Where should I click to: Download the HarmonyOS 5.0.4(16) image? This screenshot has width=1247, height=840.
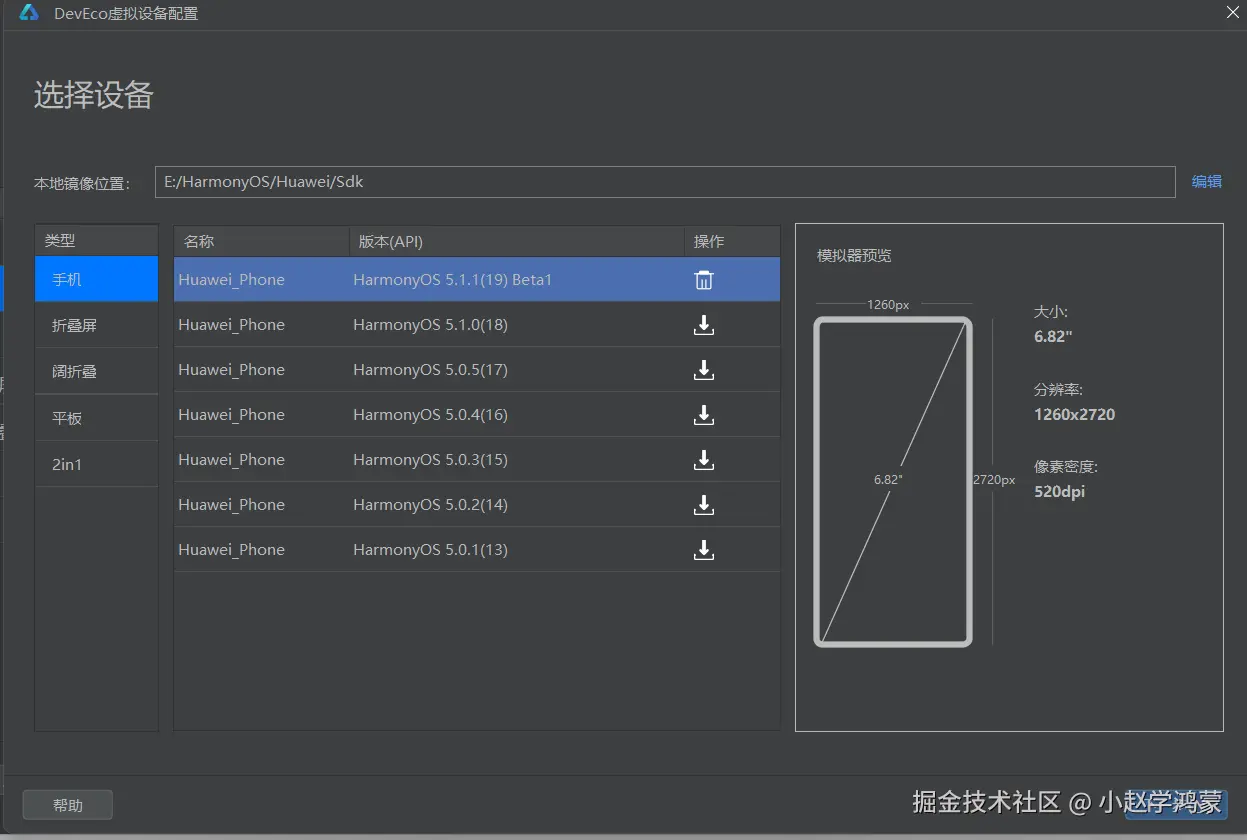coord(704,415)
